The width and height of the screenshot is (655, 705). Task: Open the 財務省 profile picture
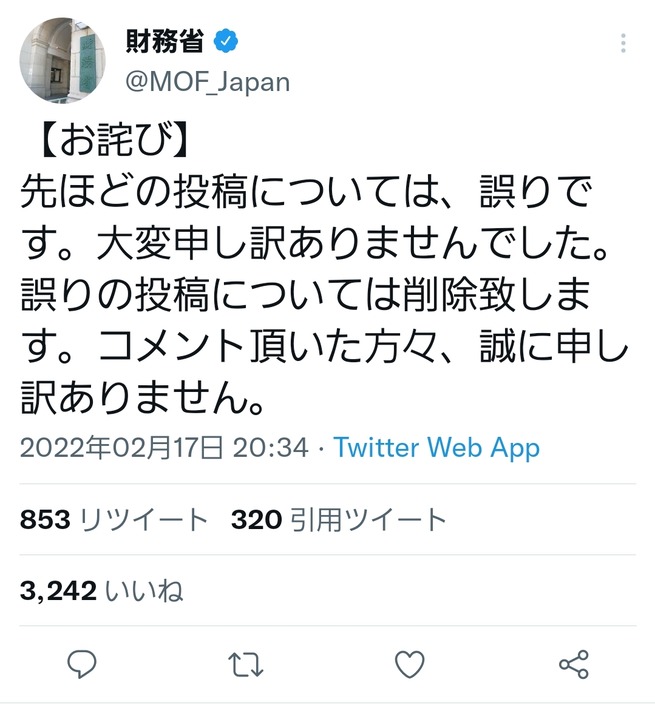coord(62,60)
